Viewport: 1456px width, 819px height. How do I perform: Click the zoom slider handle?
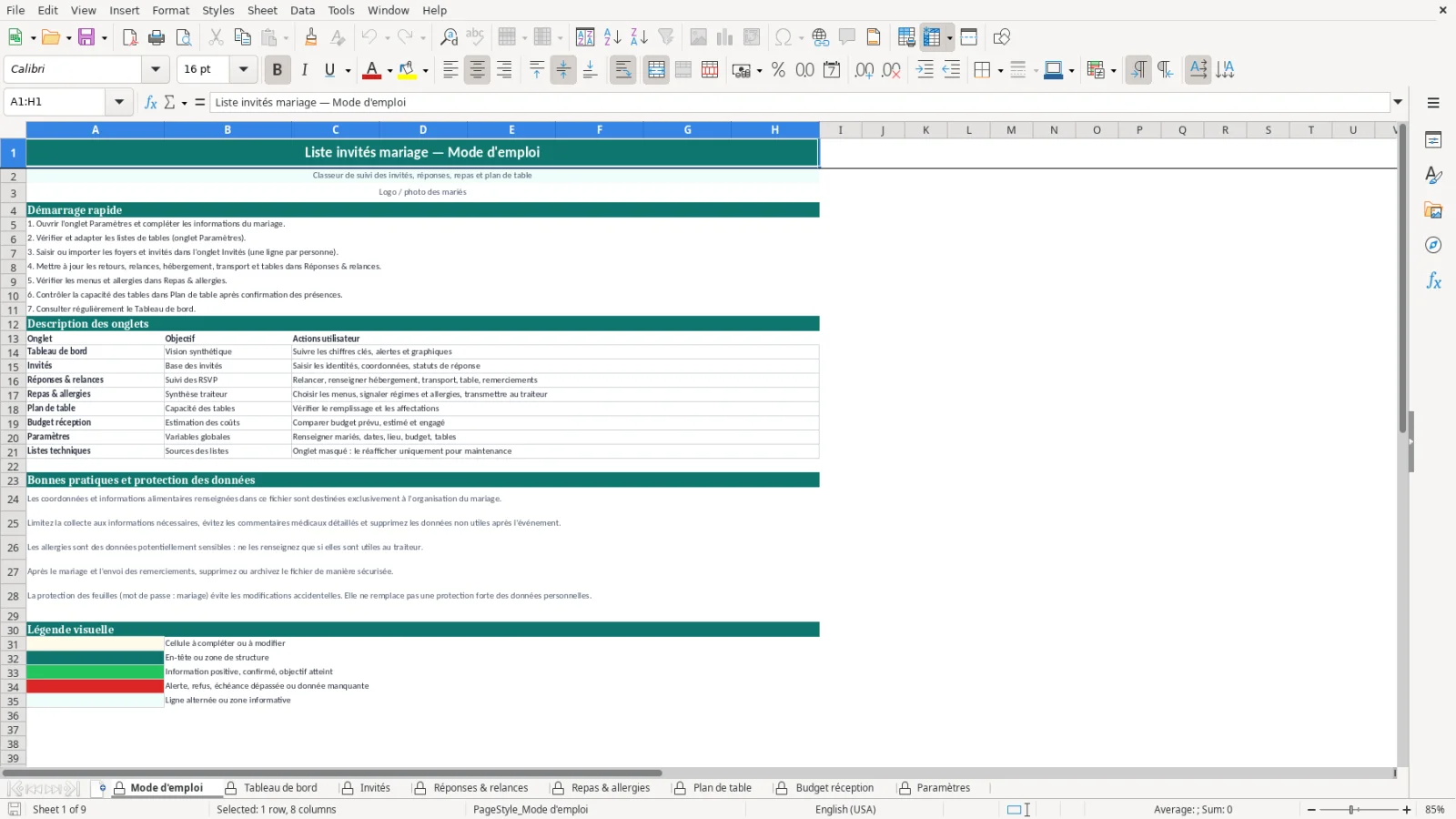(1352, 809)
